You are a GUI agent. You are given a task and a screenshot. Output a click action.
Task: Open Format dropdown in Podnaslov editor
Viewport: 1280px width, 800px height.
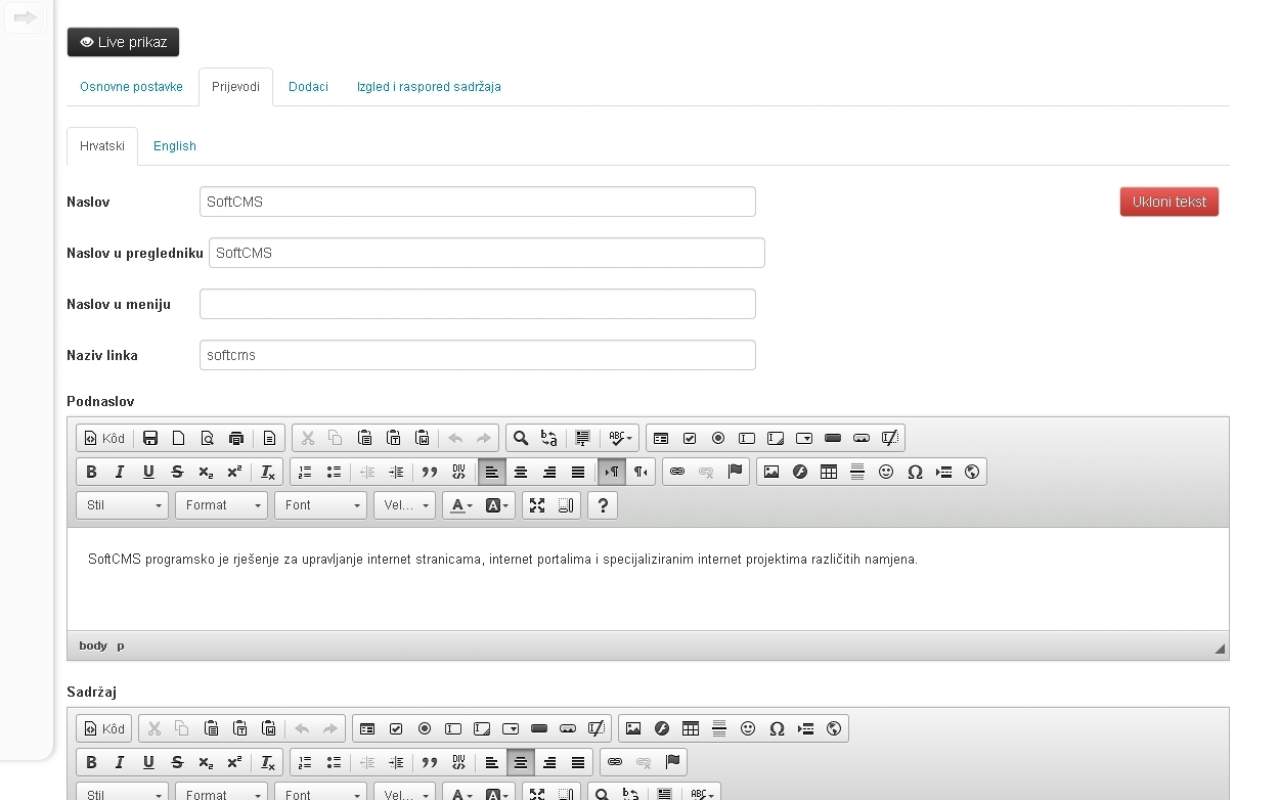(221, 505)
